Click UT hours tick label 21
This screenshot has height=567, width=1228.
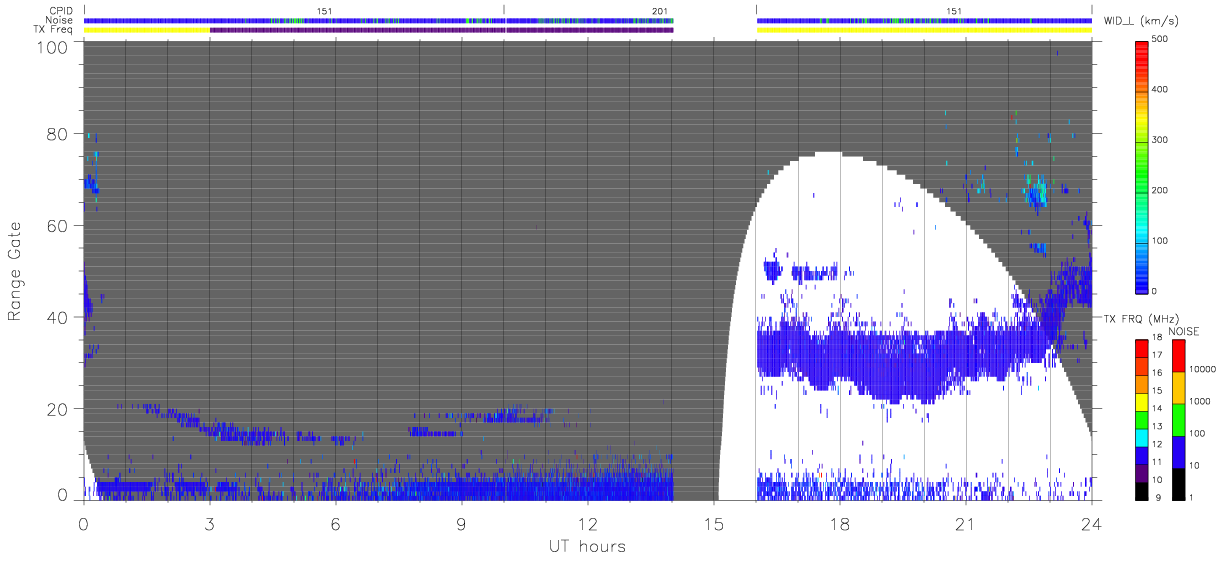tap(965, 523)
